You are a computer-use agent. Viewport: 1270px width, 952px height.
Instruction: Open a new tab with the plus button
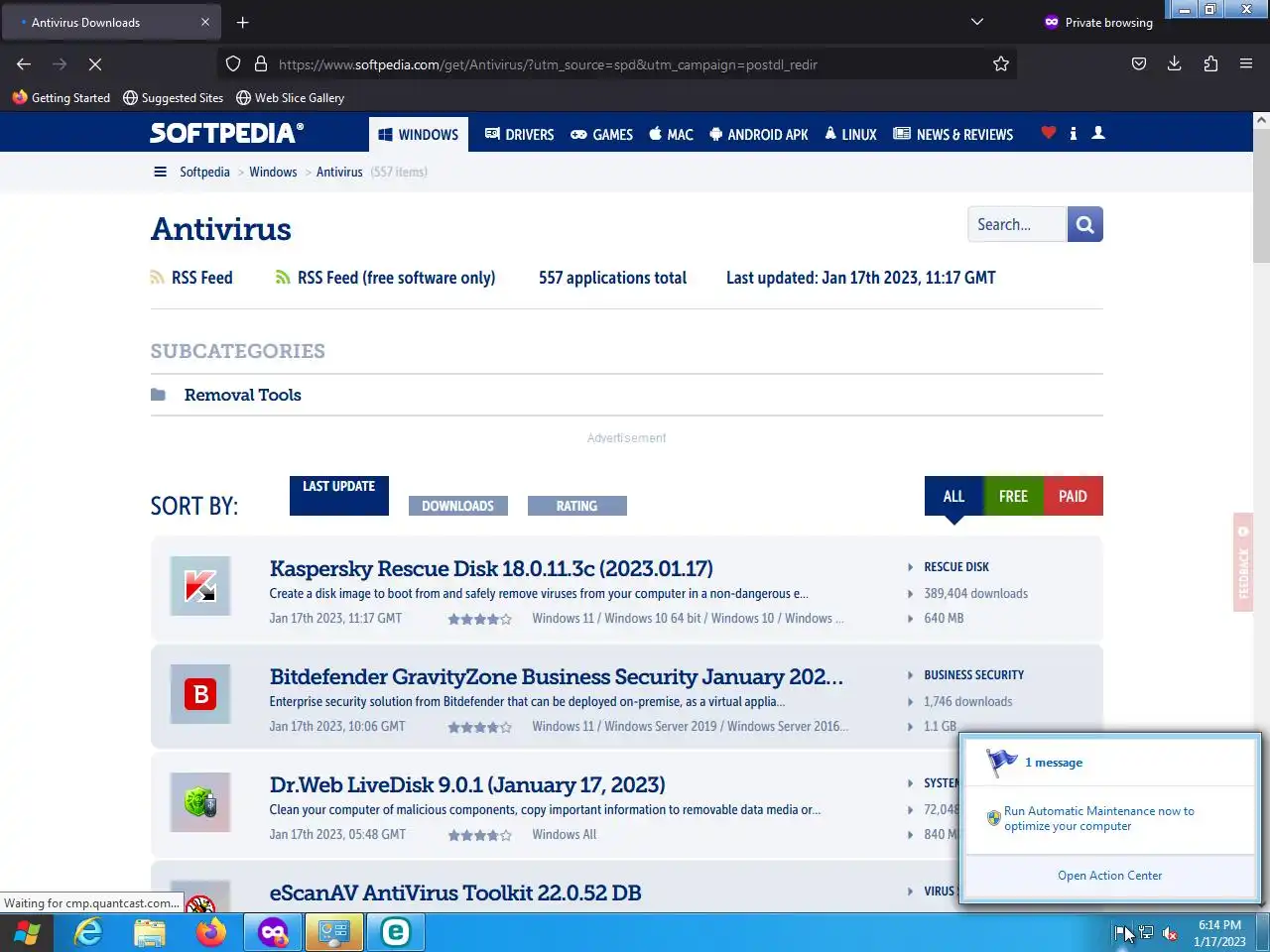[242, 22]
